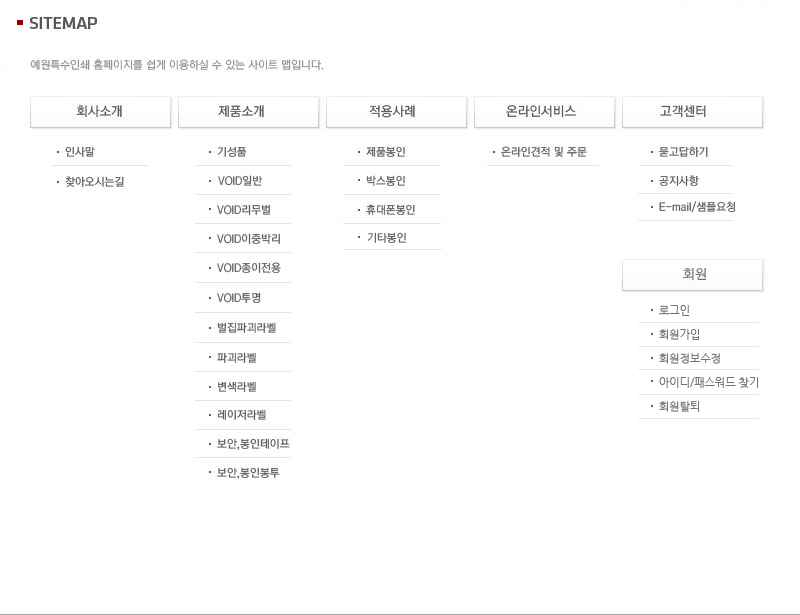Click the 회원탈퇴 link
The width and height of the screenshot is (800, 615).
[678, 406]
